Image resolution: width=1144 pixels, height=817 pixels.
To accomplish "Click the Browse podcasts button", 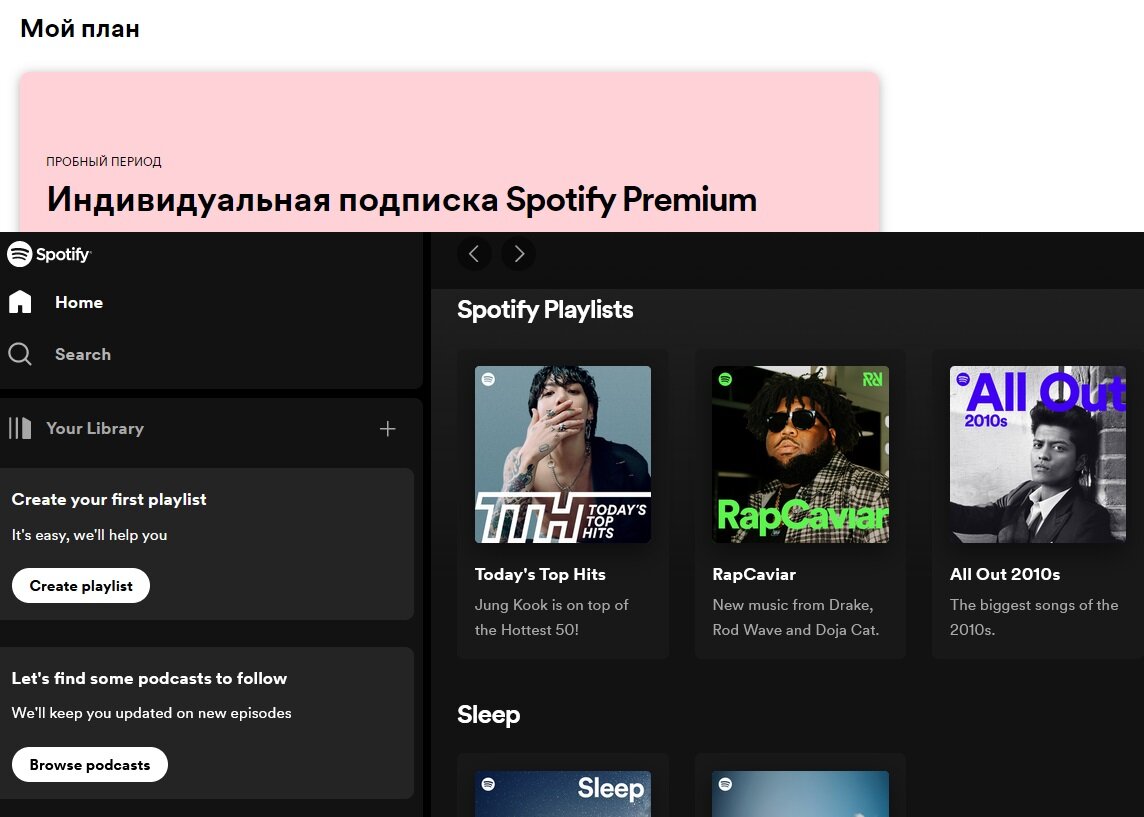I will 90,764.
